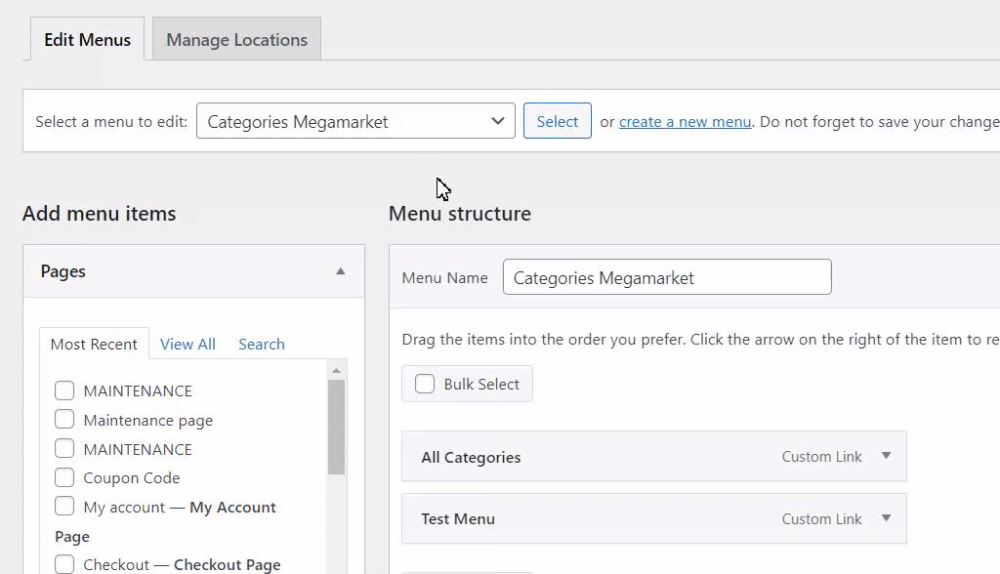This screenshot has width=1000, height=574.
Task: Follow the create a new menu link
Action: (685, 122)
